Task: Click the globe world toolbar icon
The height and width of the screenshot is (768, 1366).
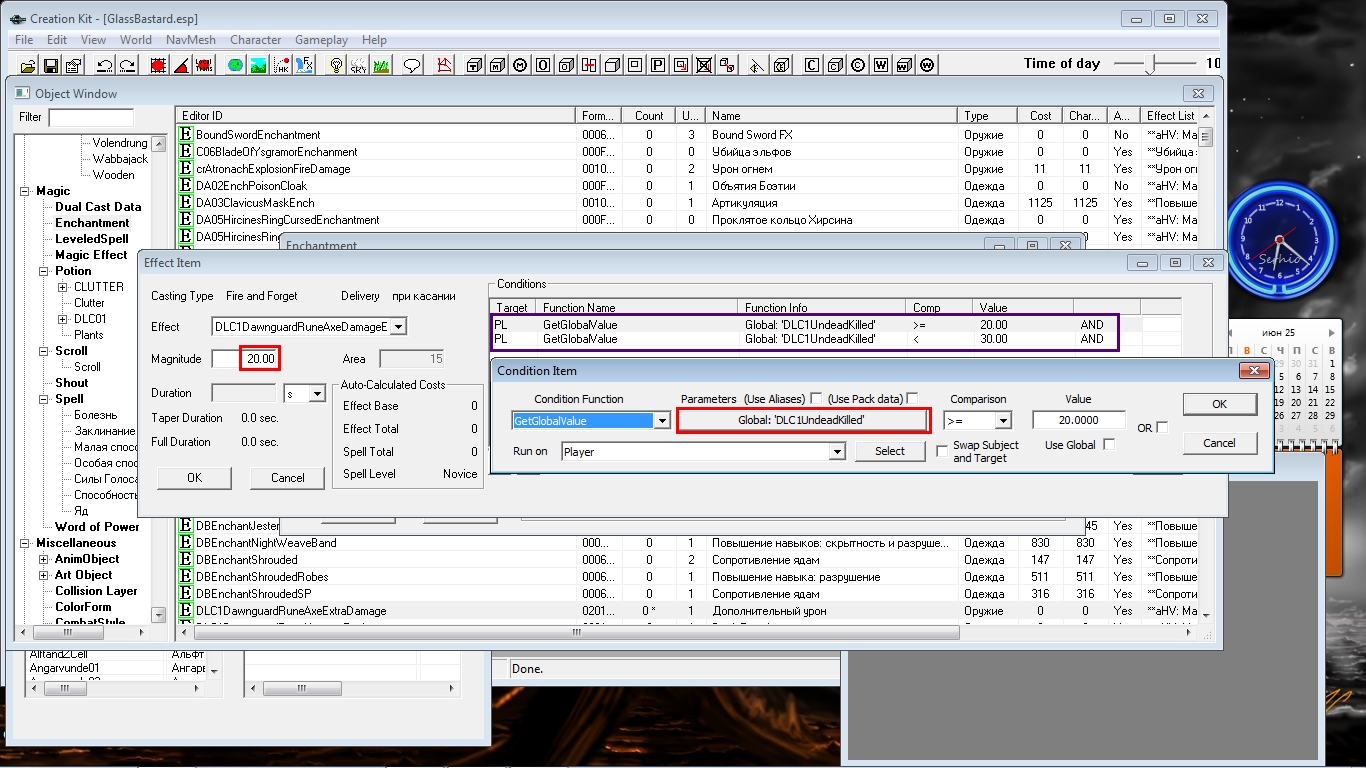Action: tap(235, 66)
